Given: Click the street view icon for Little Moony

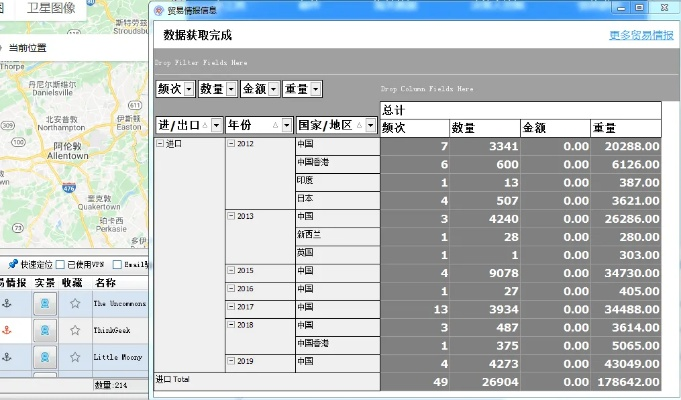Looking at the screenshot, I should pyautogui.click(x=45, y=358).
